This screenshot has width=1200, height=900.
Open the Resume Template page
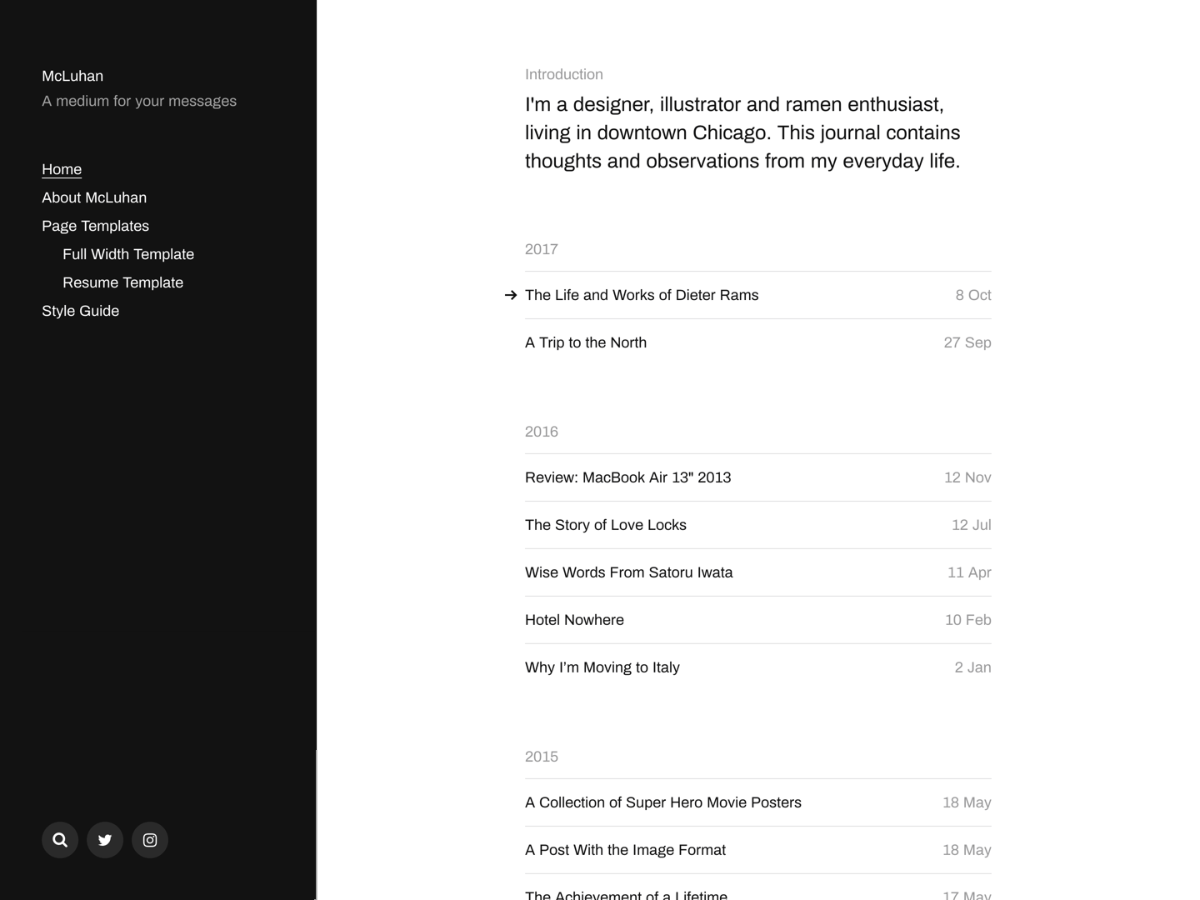pos(123,282)
